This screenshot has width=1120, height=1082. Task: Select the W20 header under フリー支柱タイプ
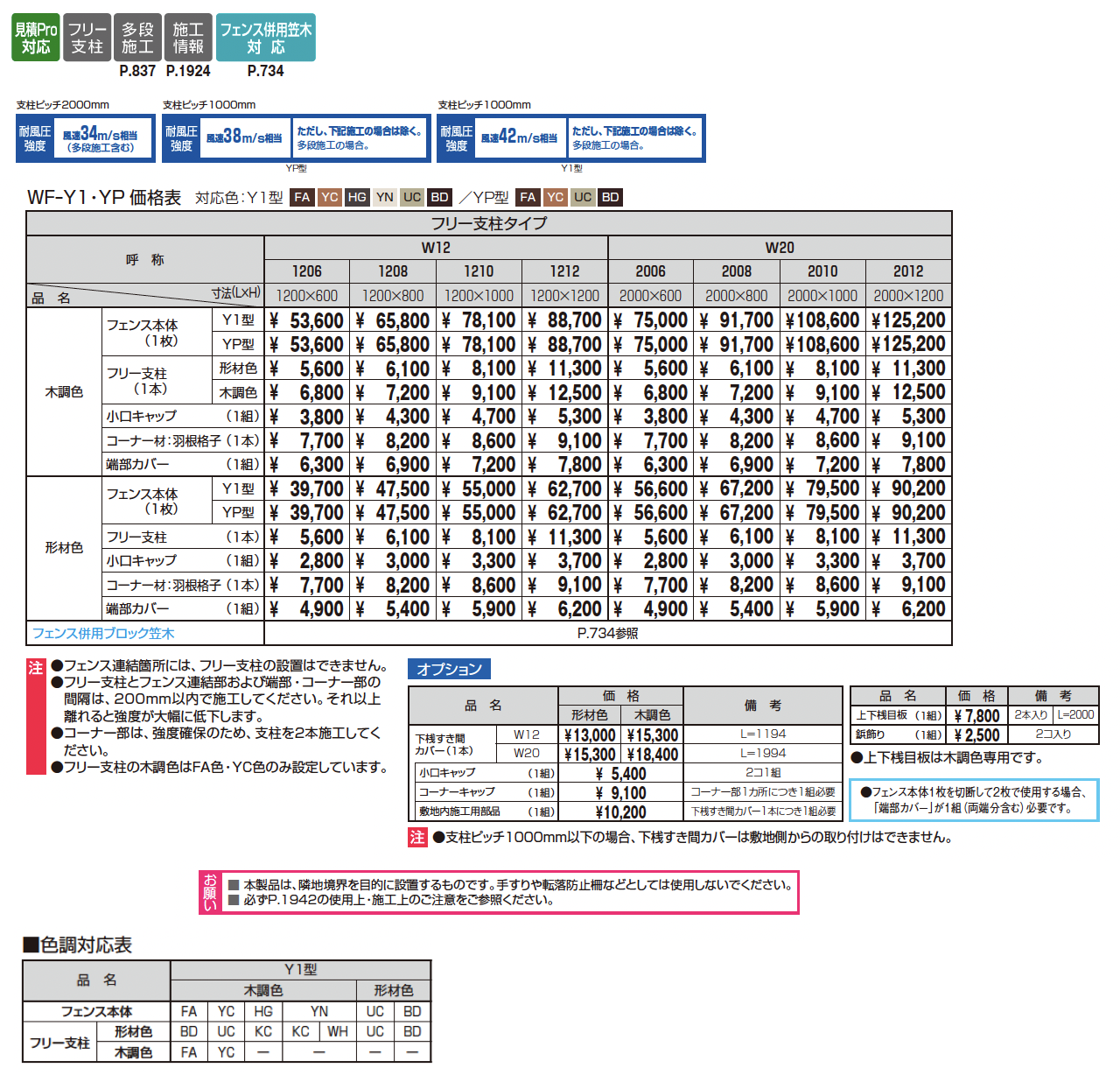pyautogui.click(x=780, y=248)
